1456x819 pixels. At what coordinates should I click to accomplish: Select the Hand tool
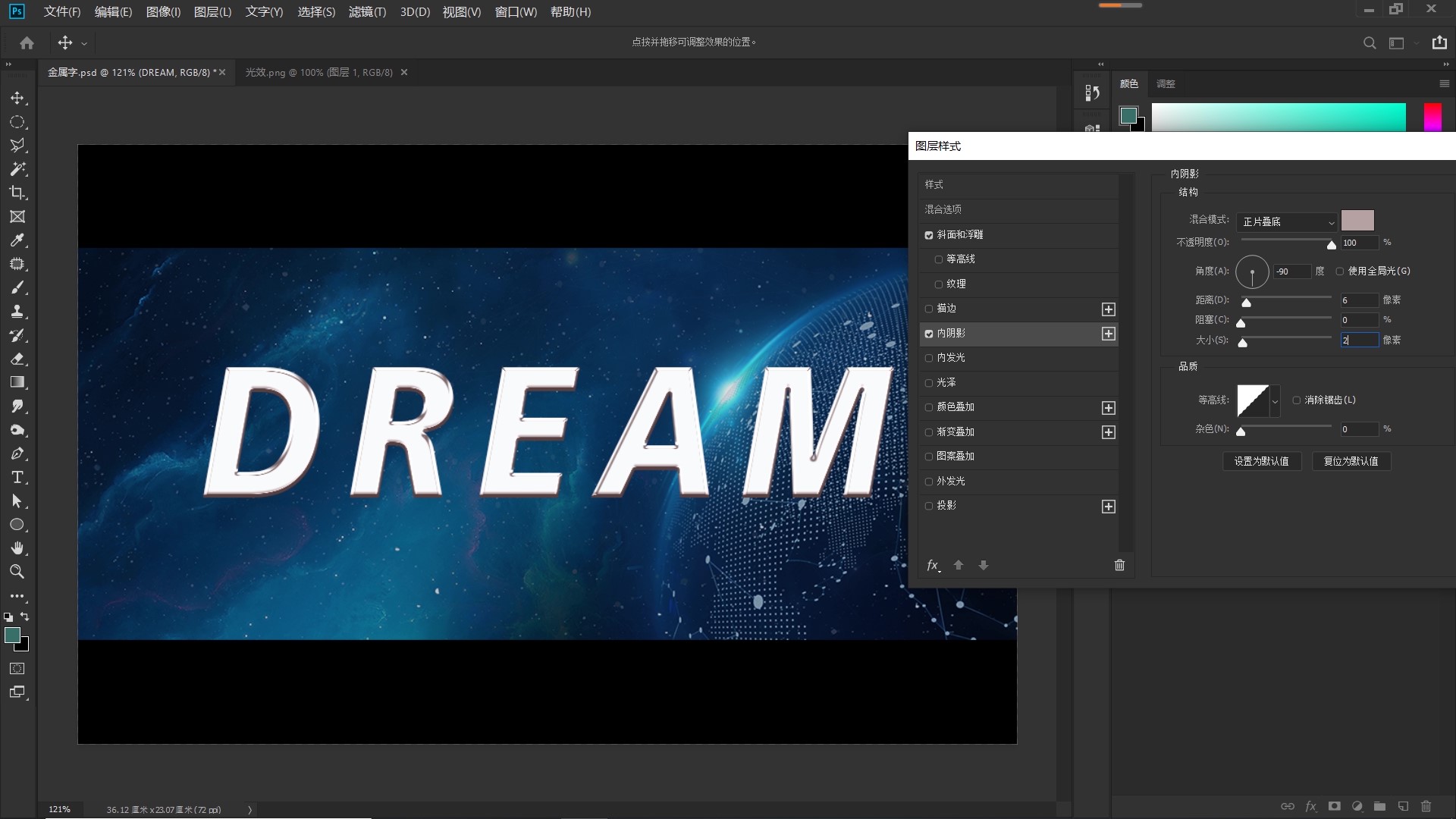point(17,548)
